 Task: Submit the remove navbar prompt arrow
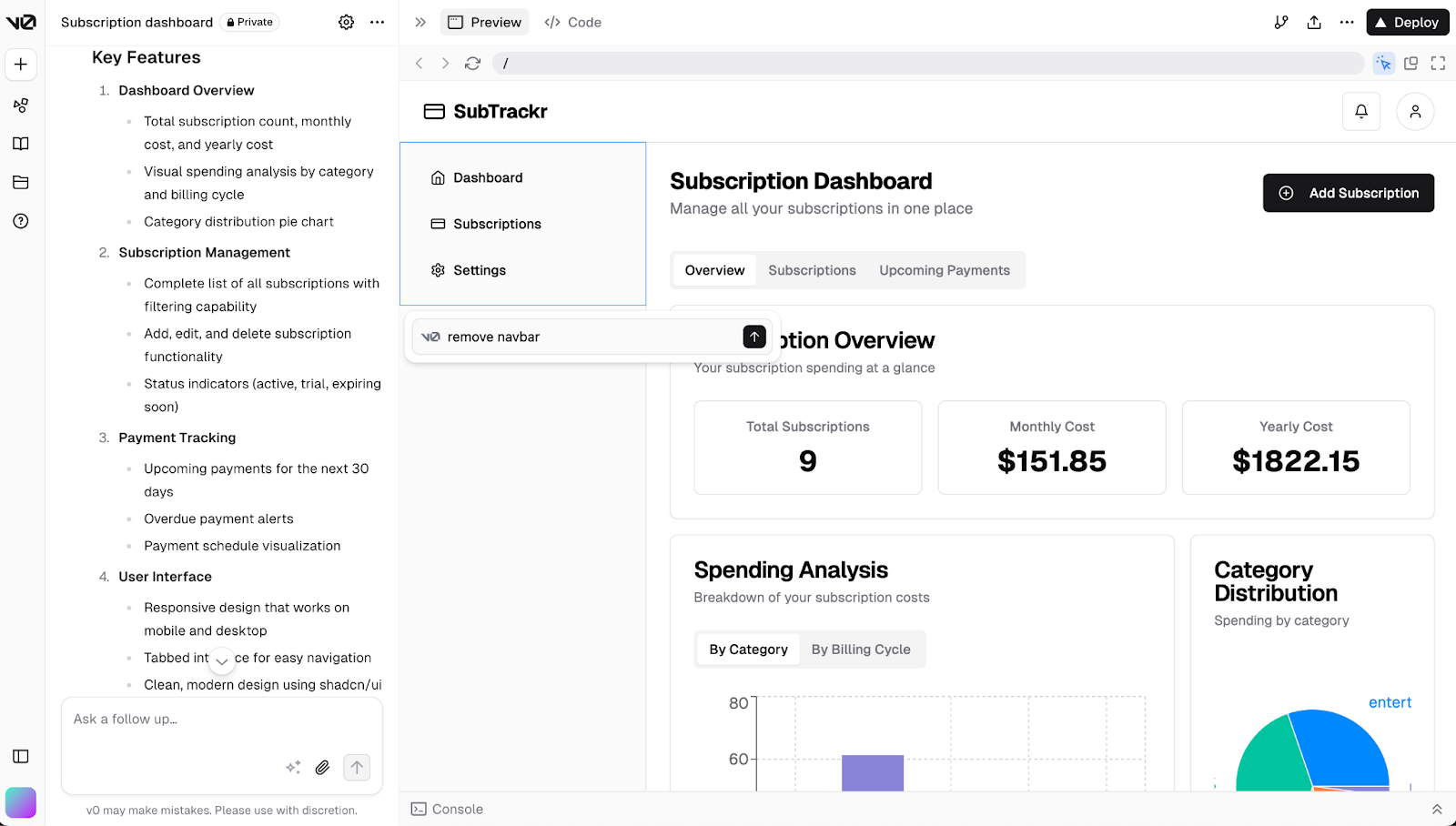[x=754, y=337]
